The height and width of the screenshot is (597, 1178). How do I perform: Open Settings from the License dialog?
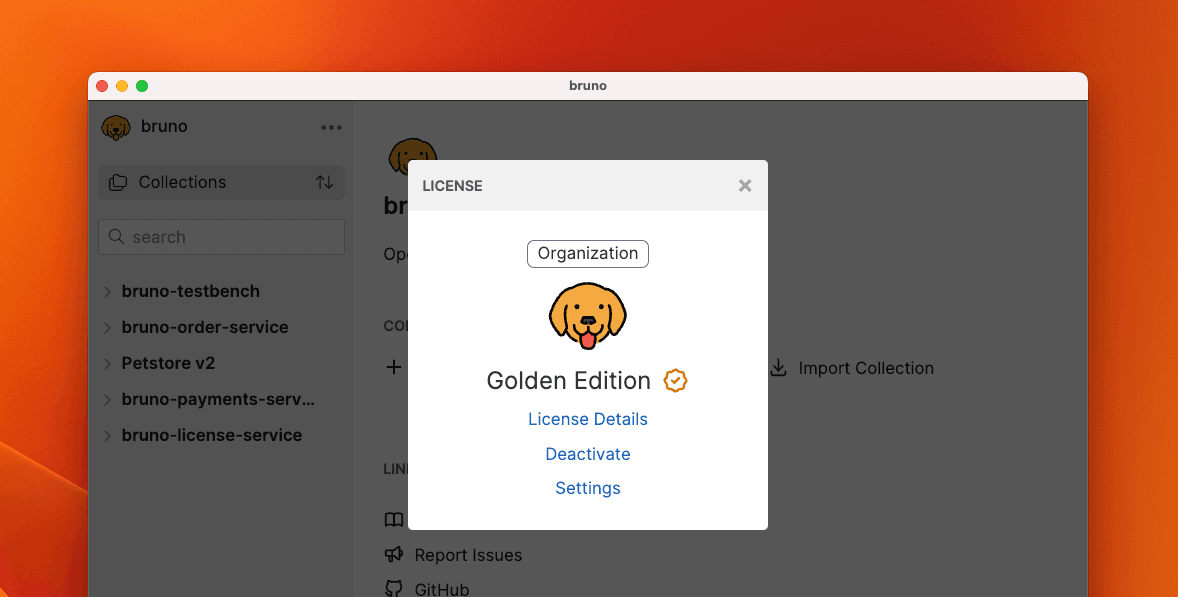(x=587, y=488)
